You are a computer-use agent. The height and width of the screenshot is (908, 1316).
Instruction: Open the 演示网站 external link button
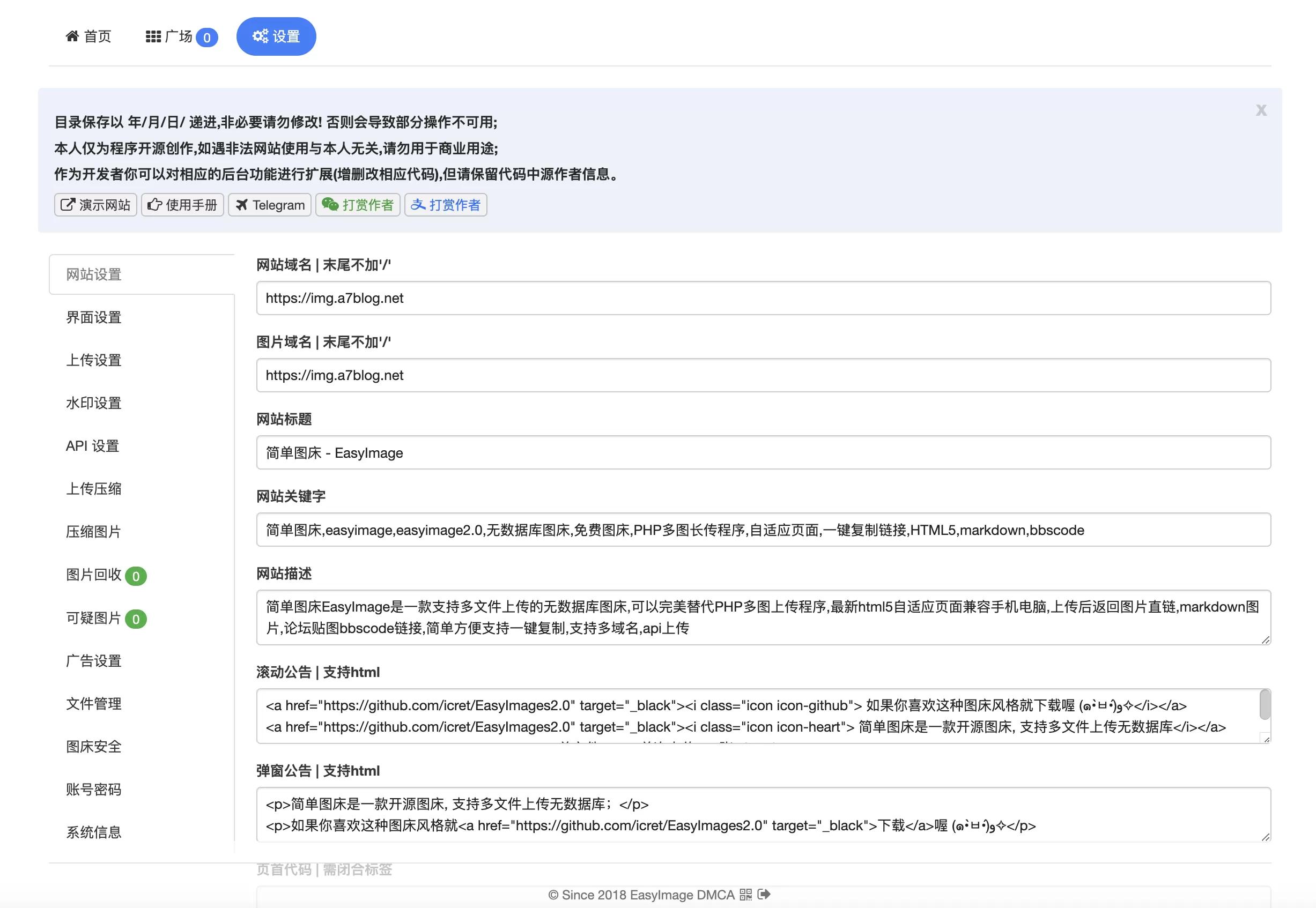tap(95, 205)
